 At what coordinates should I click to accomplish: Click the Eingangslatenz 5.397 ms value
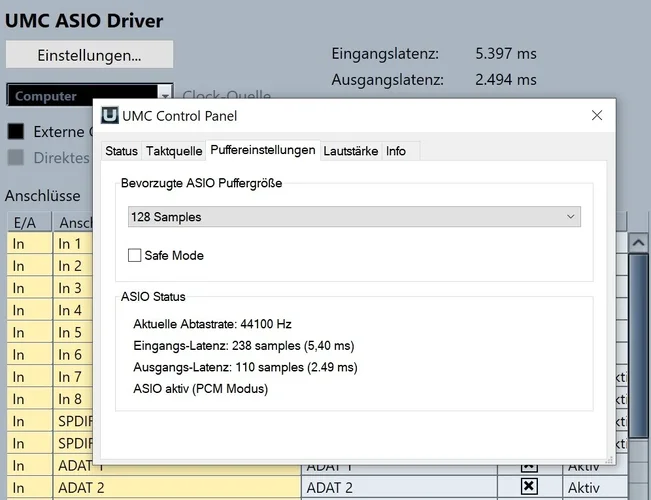(x=506, y=54)
